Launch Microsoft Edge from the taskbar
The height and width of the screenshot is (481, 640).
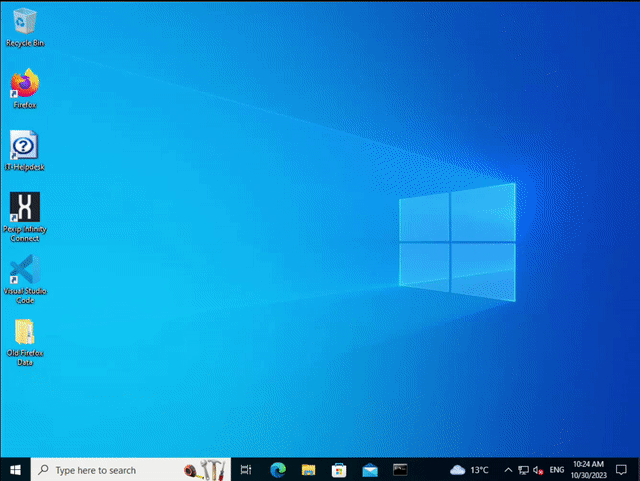[x=277, y=469]
